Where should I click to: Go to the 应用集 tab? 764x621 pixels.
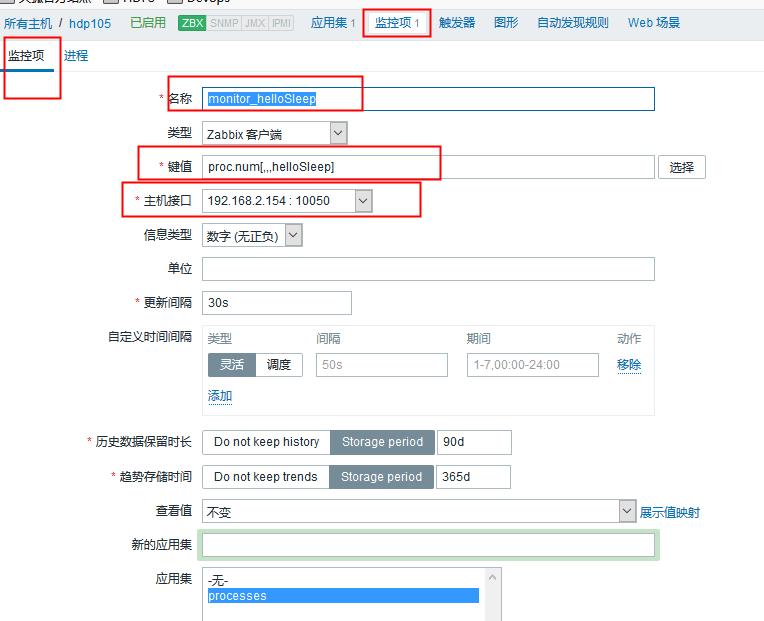coord(333,23)
